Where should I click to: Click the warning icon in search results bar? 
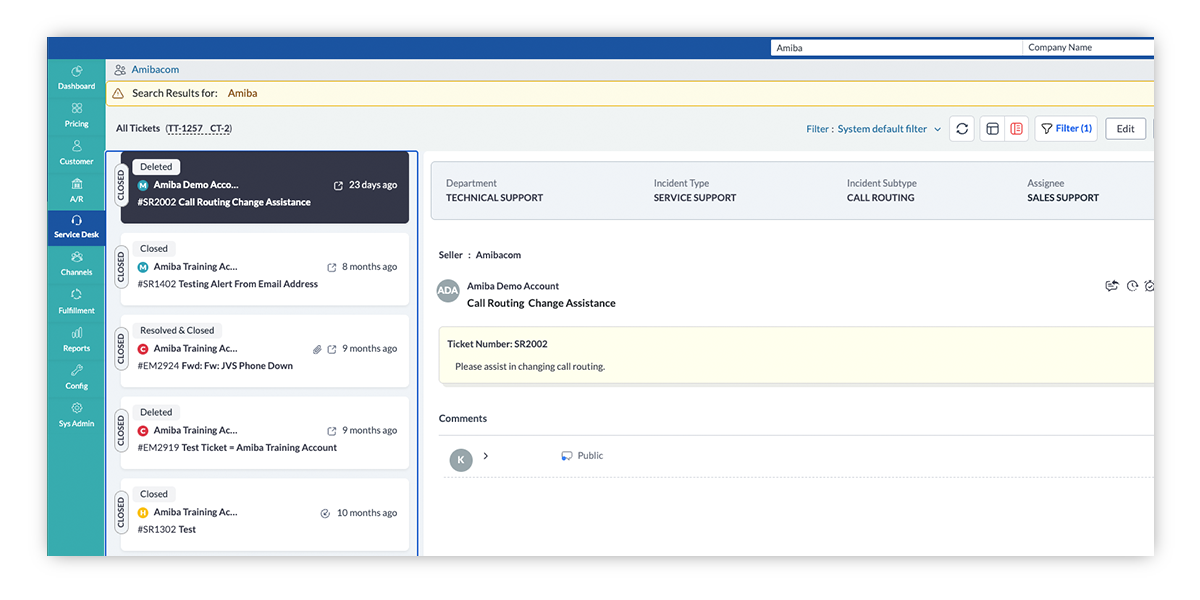118,93
